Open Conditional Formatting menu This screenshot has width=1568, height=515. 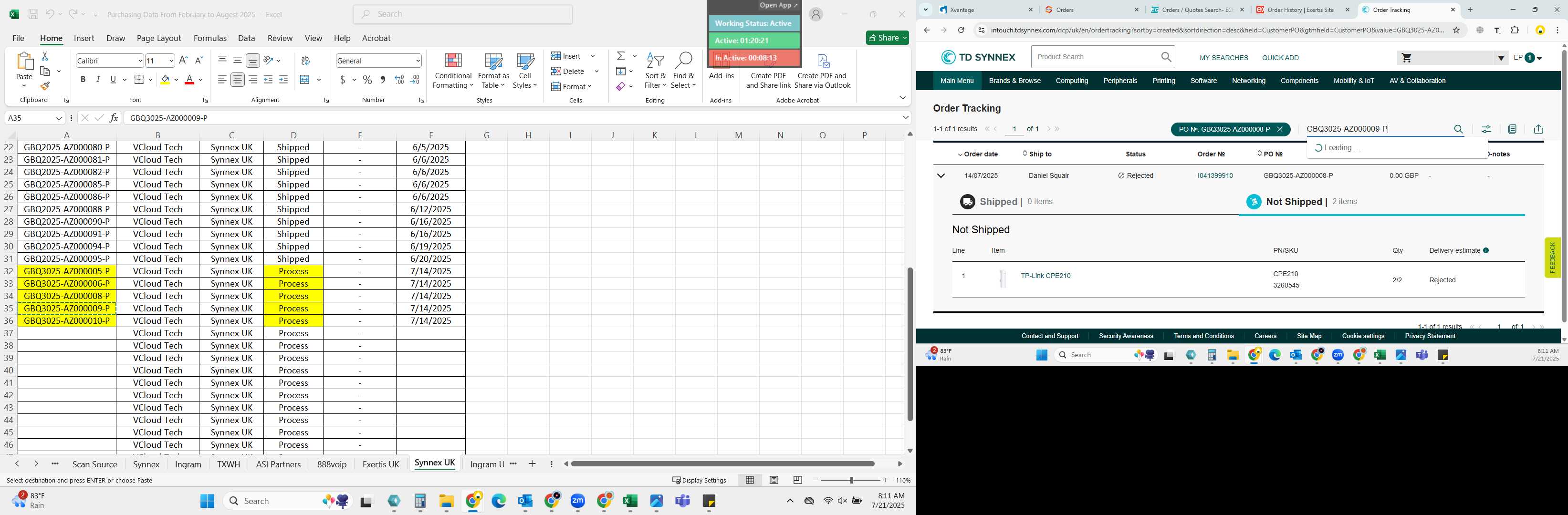pos(453,71)
